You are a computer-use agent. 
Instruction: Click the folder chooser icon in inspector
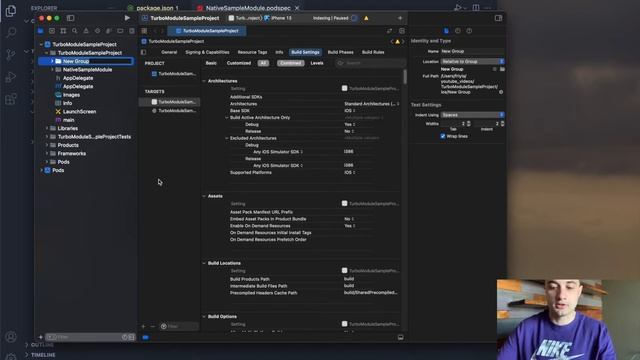[x=502, y=69]
